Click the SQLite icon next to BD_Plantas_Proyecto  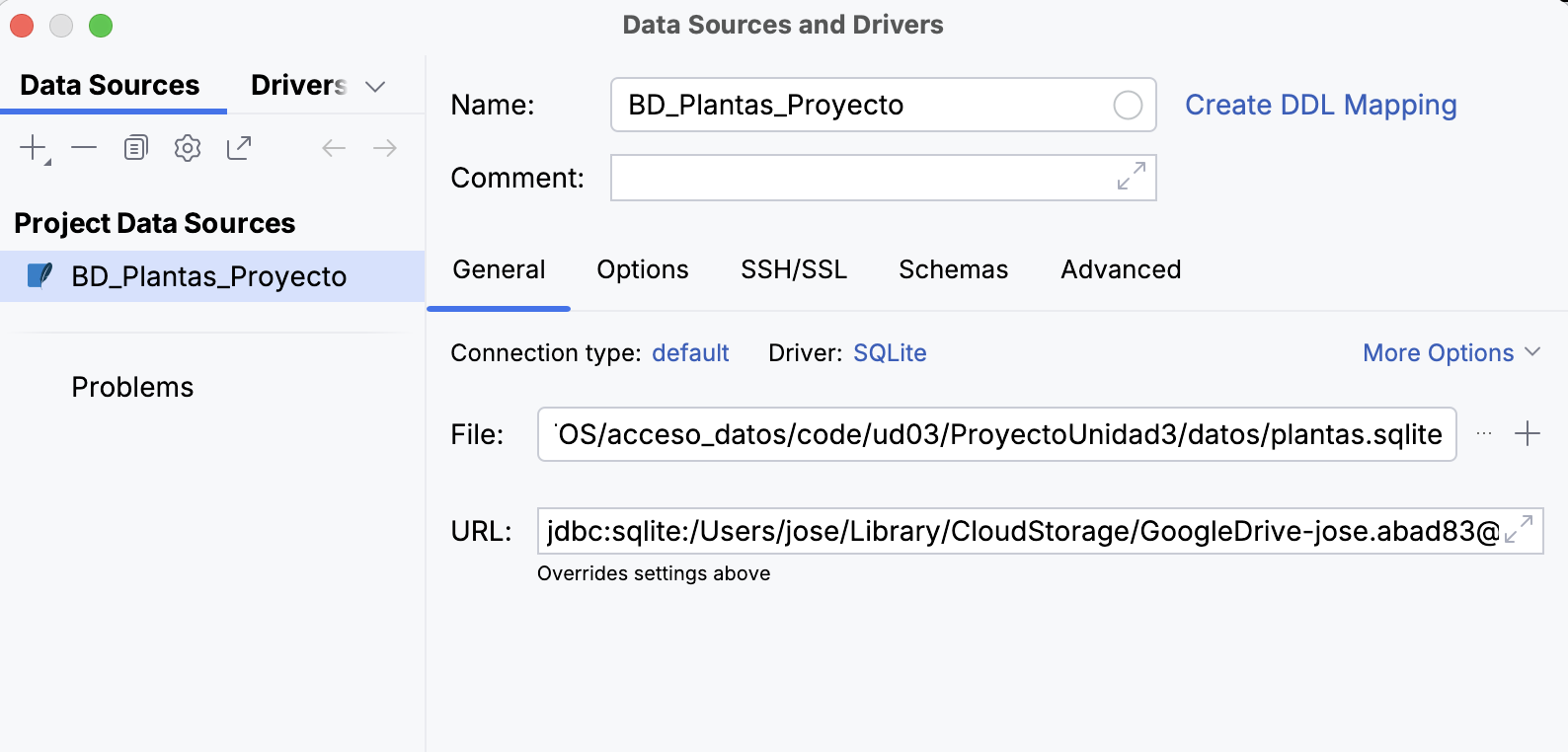[x=39, y=275]
